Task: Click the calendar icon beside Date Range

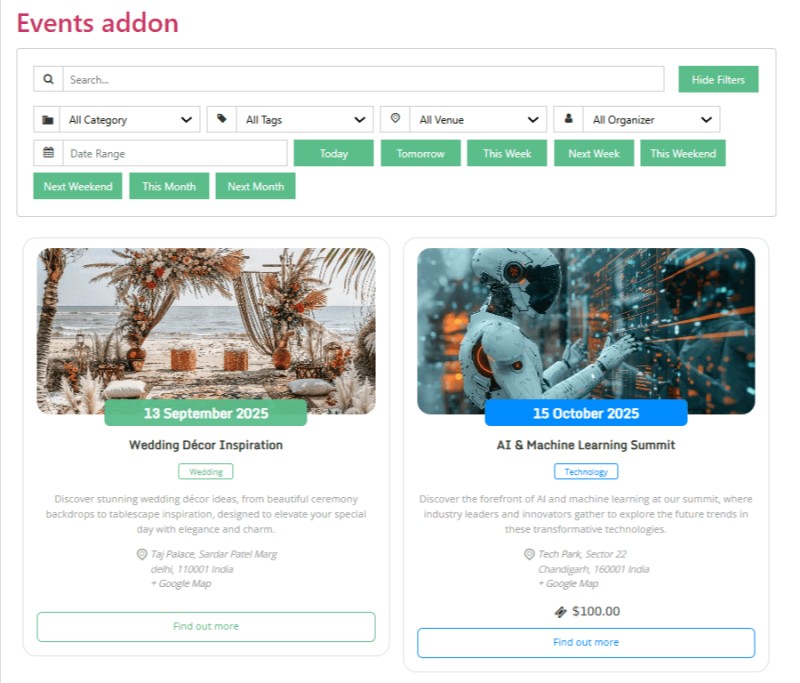Action: 48,153
